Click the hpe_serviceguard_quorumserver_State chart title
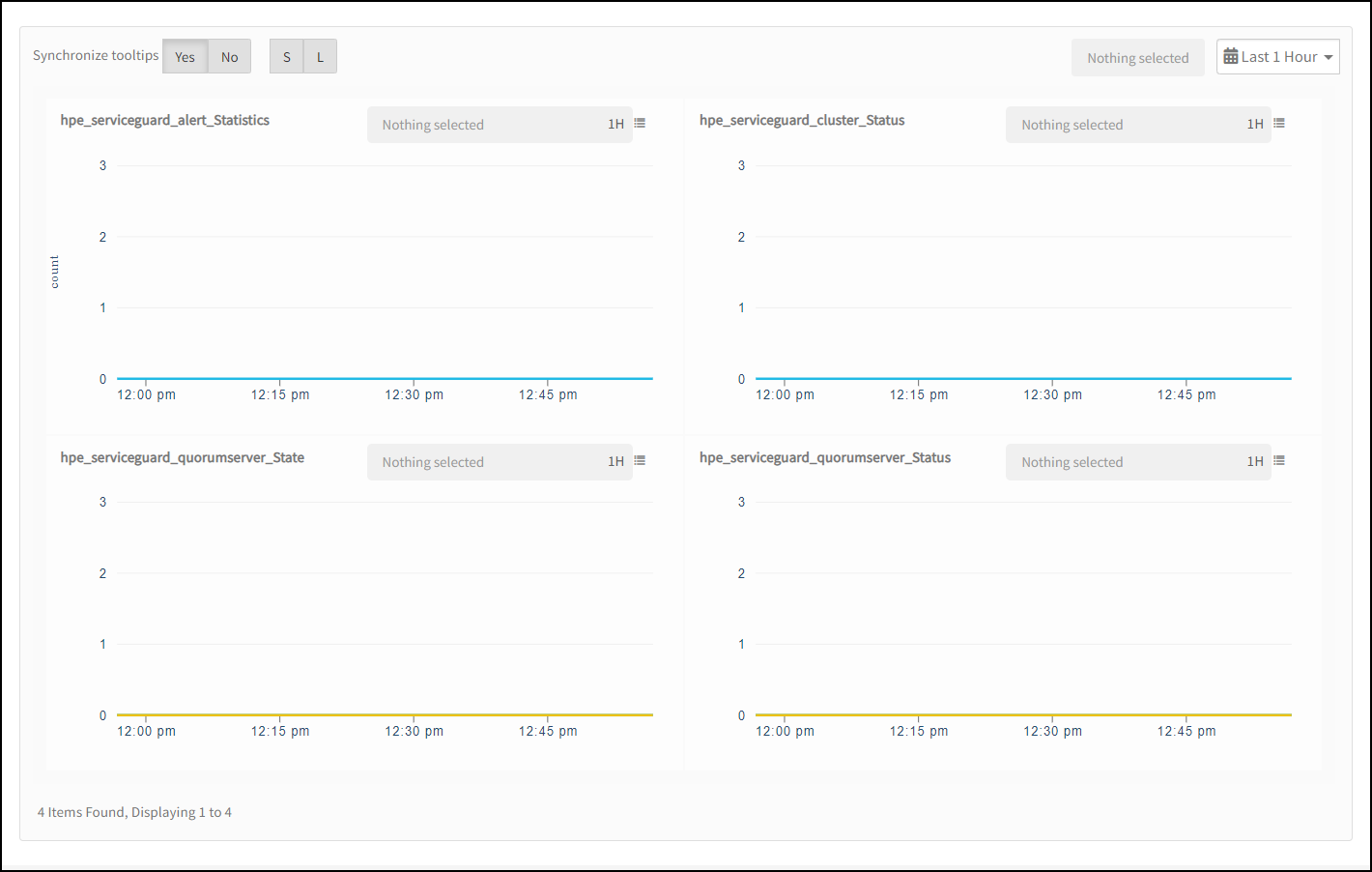This screenshot has width=1372, height=872. pos(183,457)
